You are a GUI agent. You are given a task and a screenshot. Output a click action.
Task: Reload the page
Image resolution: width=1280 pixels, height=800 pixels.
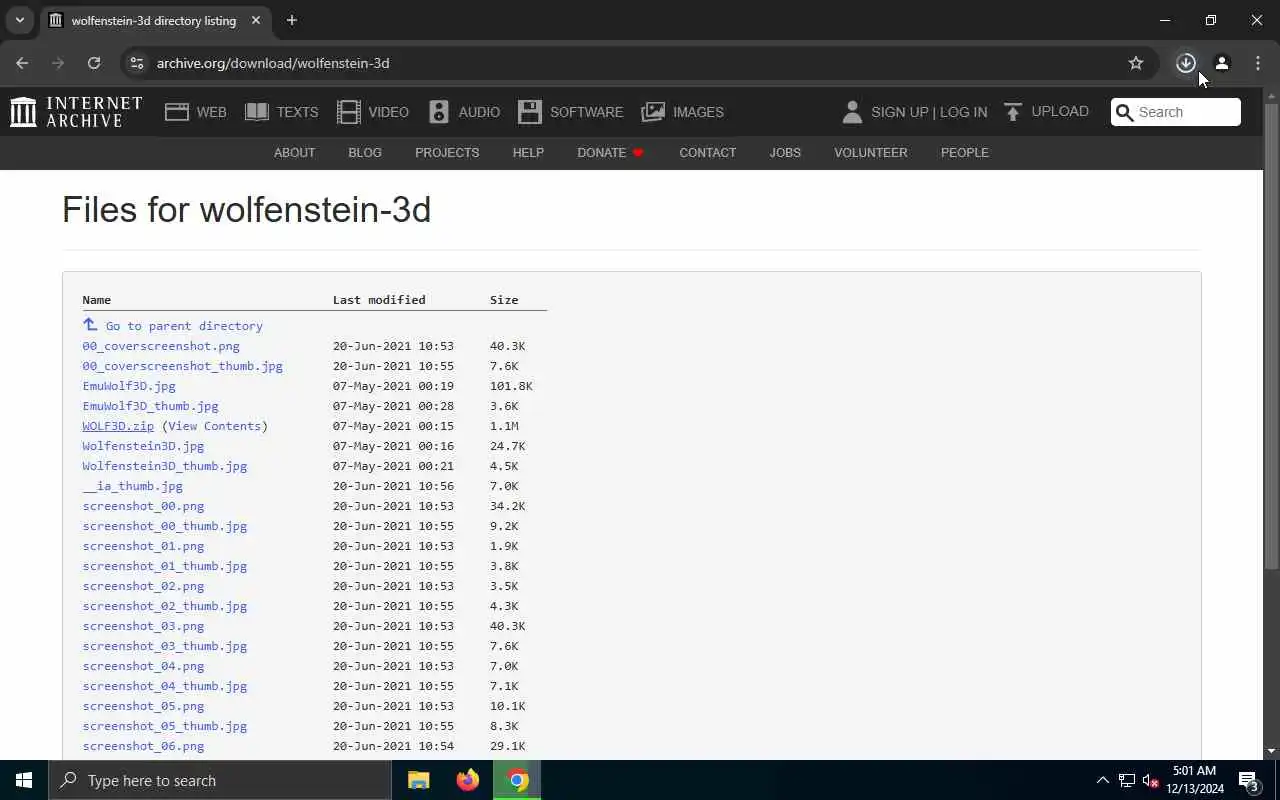click(94, 63)
